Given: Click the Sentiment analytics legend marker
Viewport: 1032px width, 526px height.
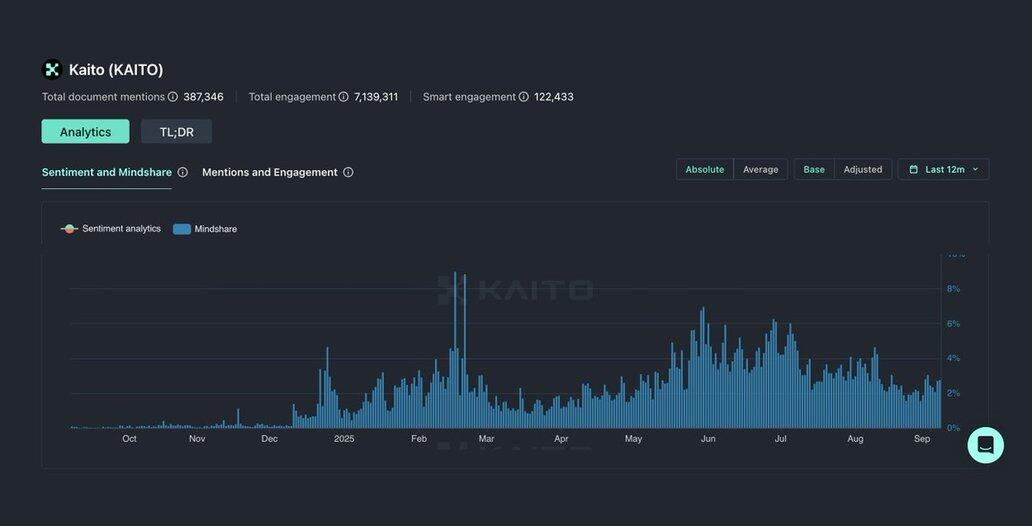Looking at the screenshot, I should 69,229.
